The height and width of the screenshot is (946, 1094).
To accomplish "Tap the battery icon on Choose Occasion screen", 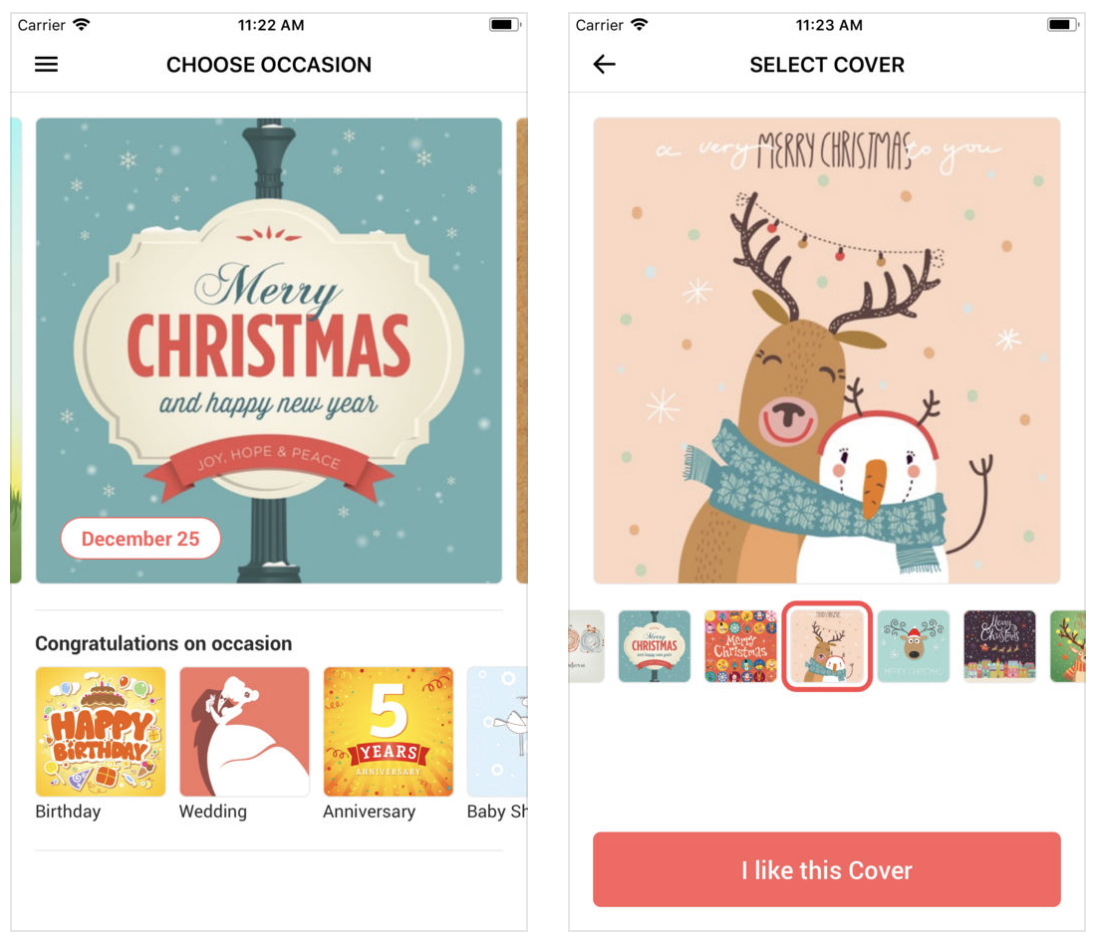I will (504, 24).
